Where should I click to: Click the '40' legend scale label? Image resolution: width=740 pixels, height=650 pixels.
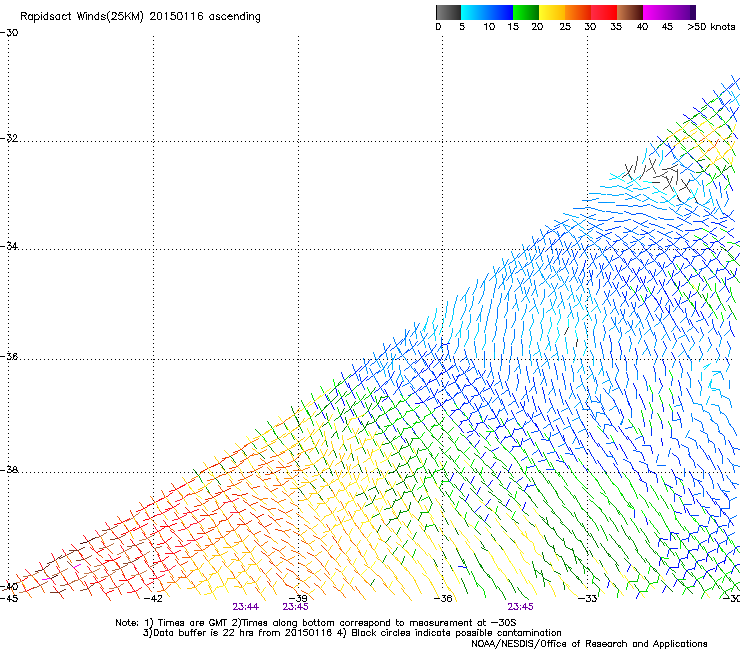pyautogui.click(x=642, y=27)
